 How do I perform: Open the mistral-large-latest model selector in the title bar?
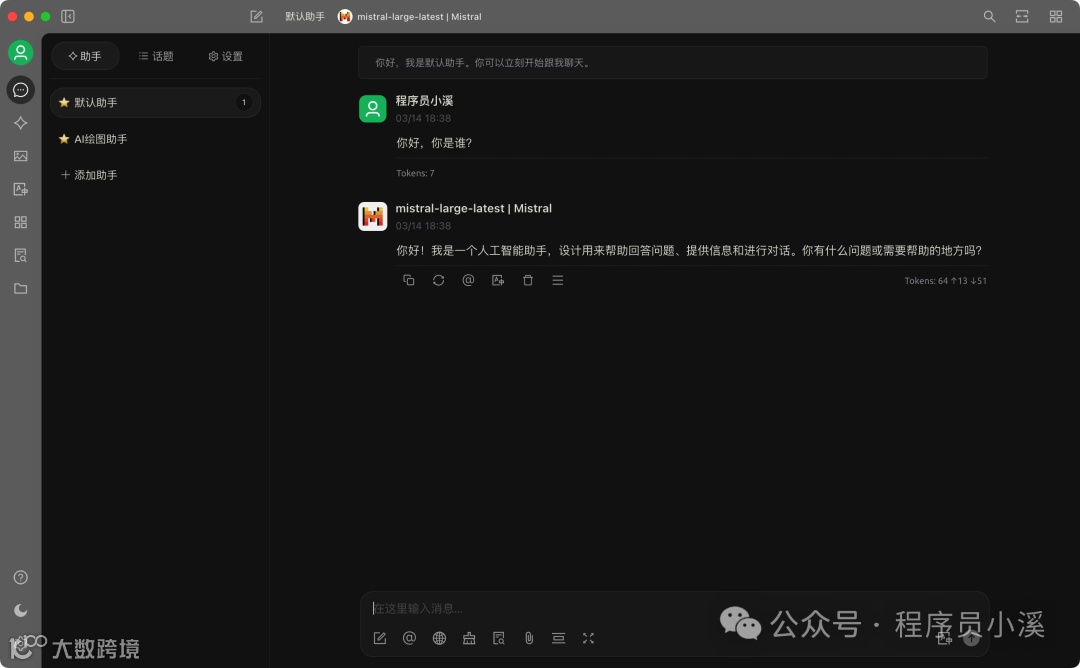click(410, 17)
